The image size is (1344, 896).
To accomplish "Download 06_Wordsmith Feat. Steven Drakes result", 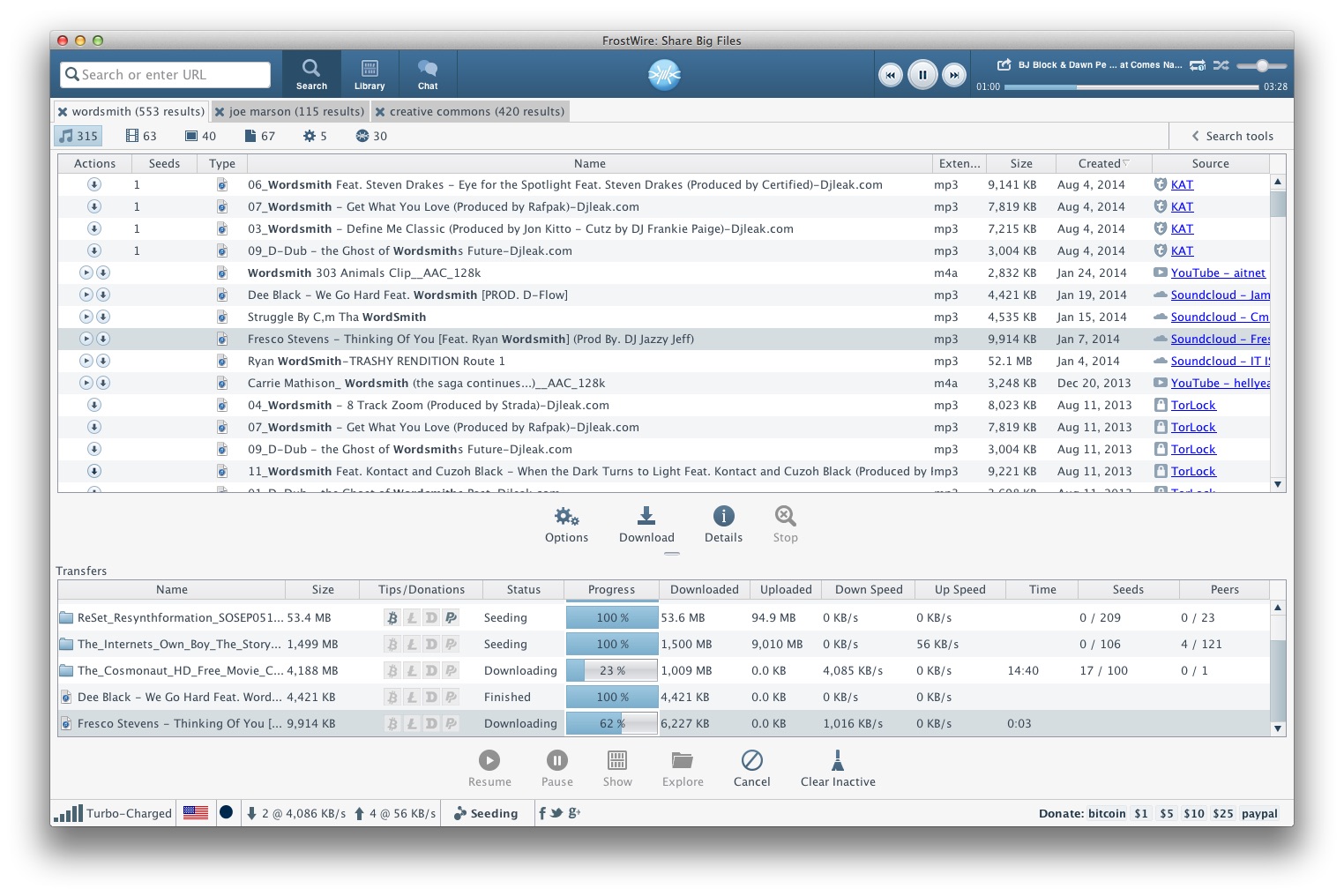I will pyautogui.click(x=94, y=184).
